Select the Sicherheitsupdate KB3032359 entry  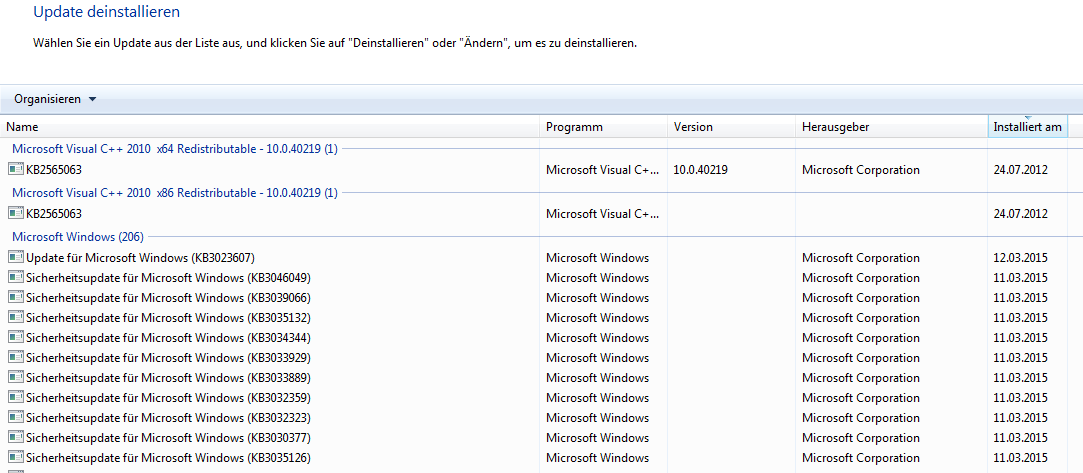point(535,398)
